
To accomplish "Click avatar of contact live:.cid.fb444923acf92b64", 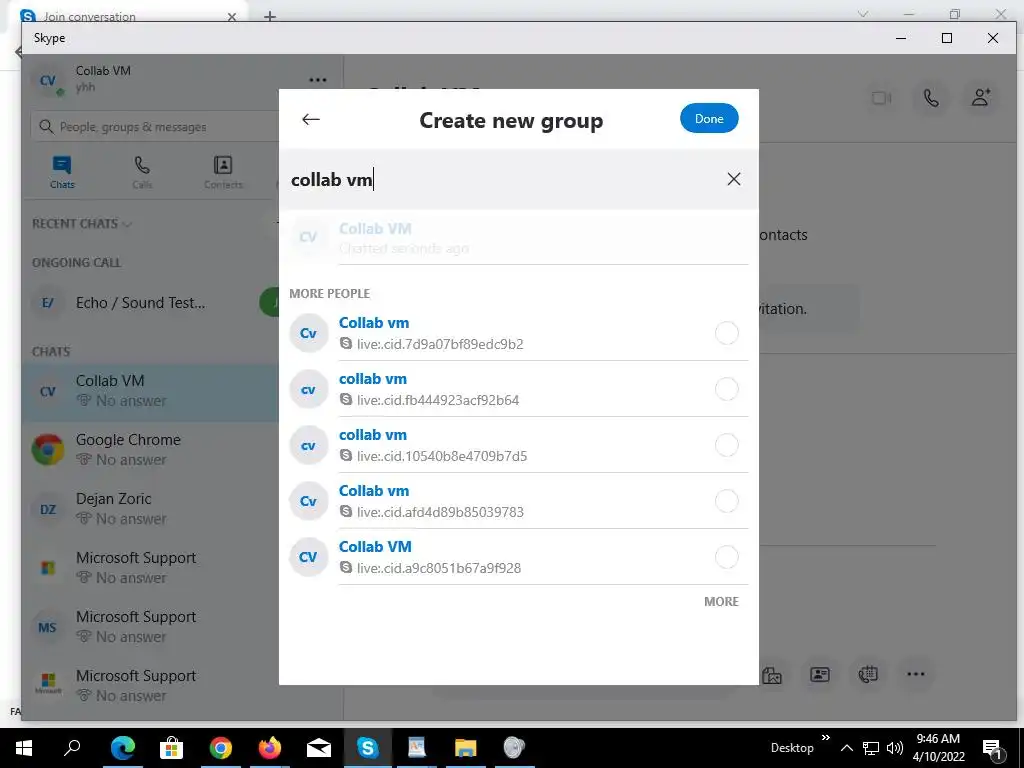I will [308, 389].
